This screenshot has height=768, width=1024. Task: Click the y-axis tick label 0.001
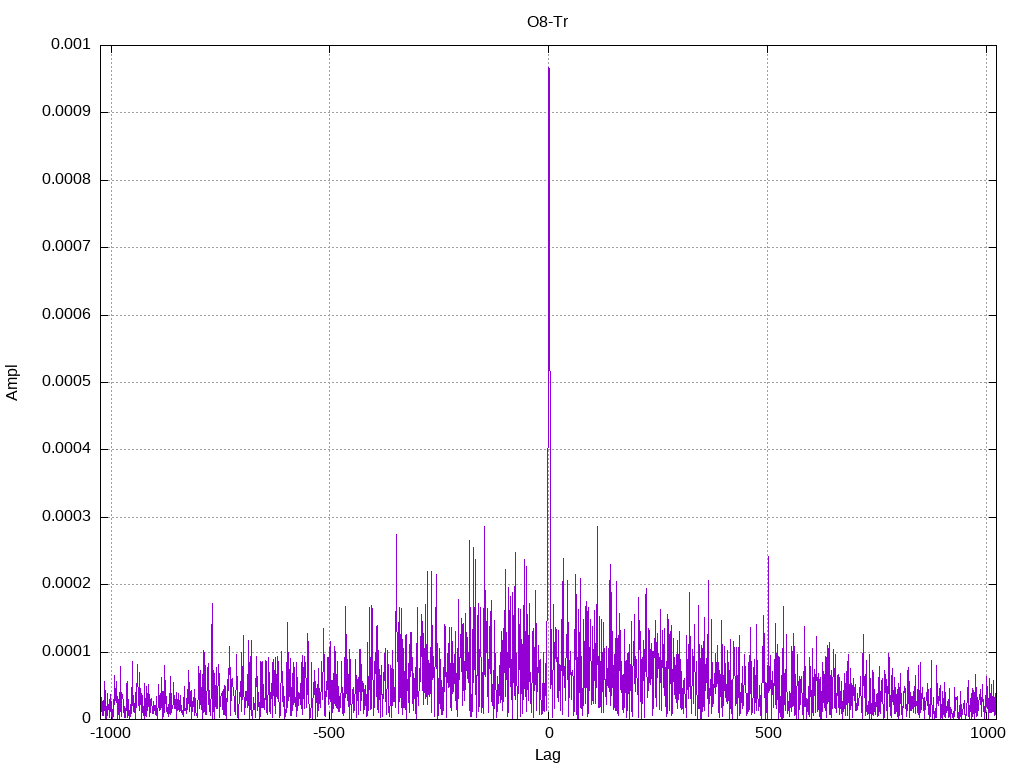coord(71,44)
